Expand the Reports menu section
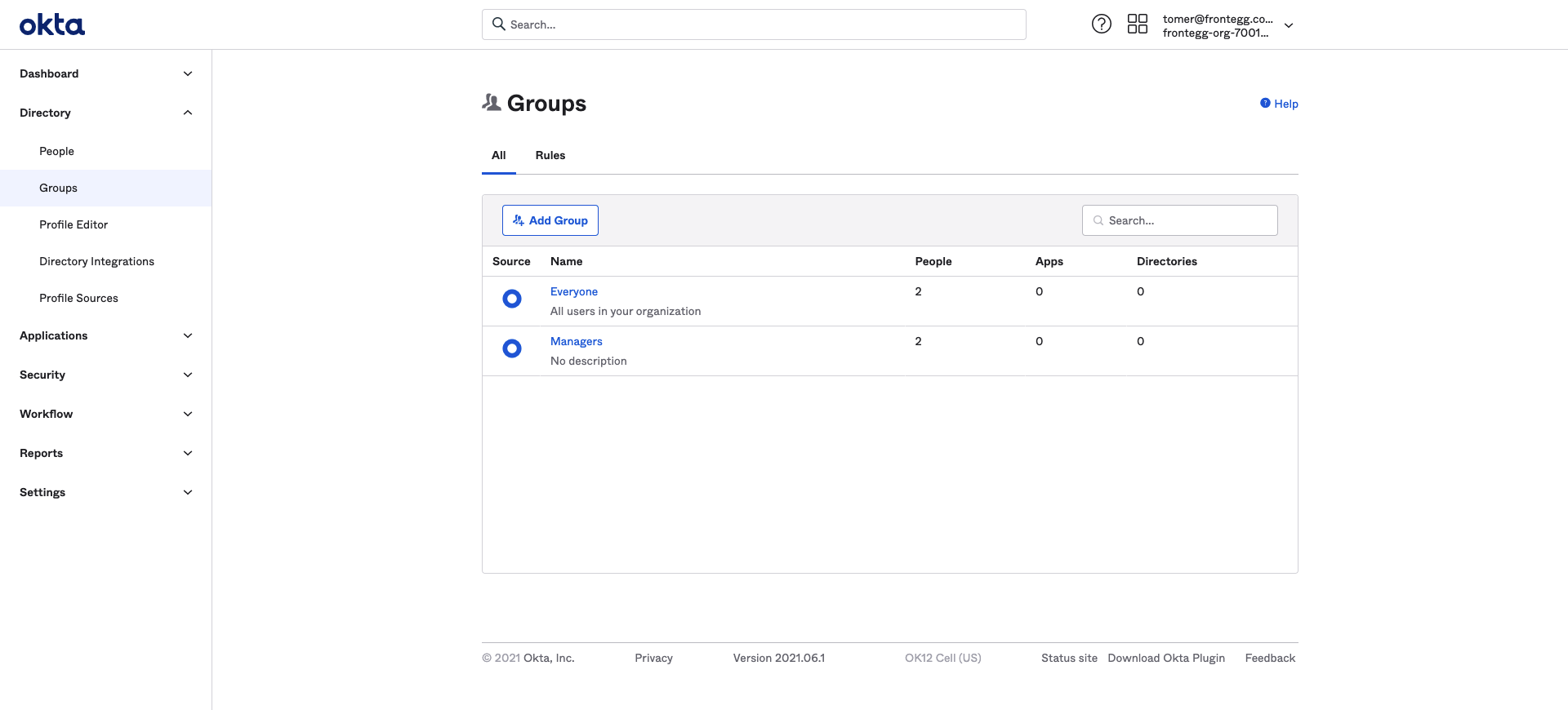The image size is (1568, 710). click(105, 453)
